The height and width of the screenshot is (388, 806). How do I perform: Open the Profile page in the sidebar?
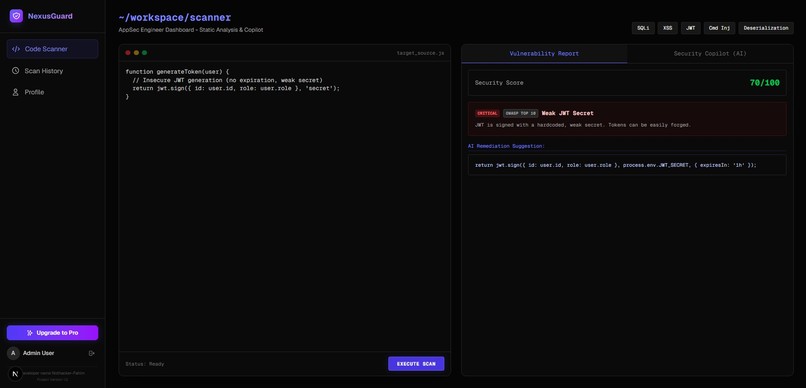52,92
